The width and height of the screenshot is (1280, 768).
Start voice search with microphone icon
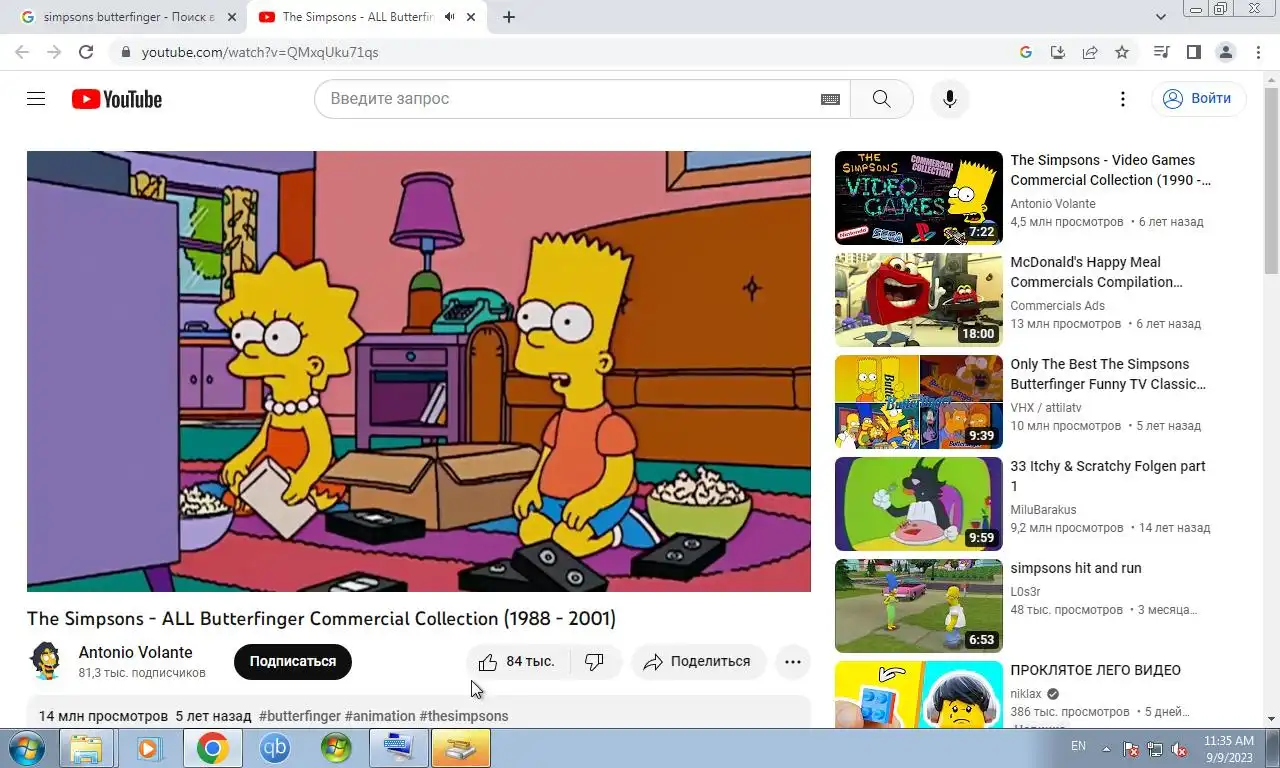950,99
